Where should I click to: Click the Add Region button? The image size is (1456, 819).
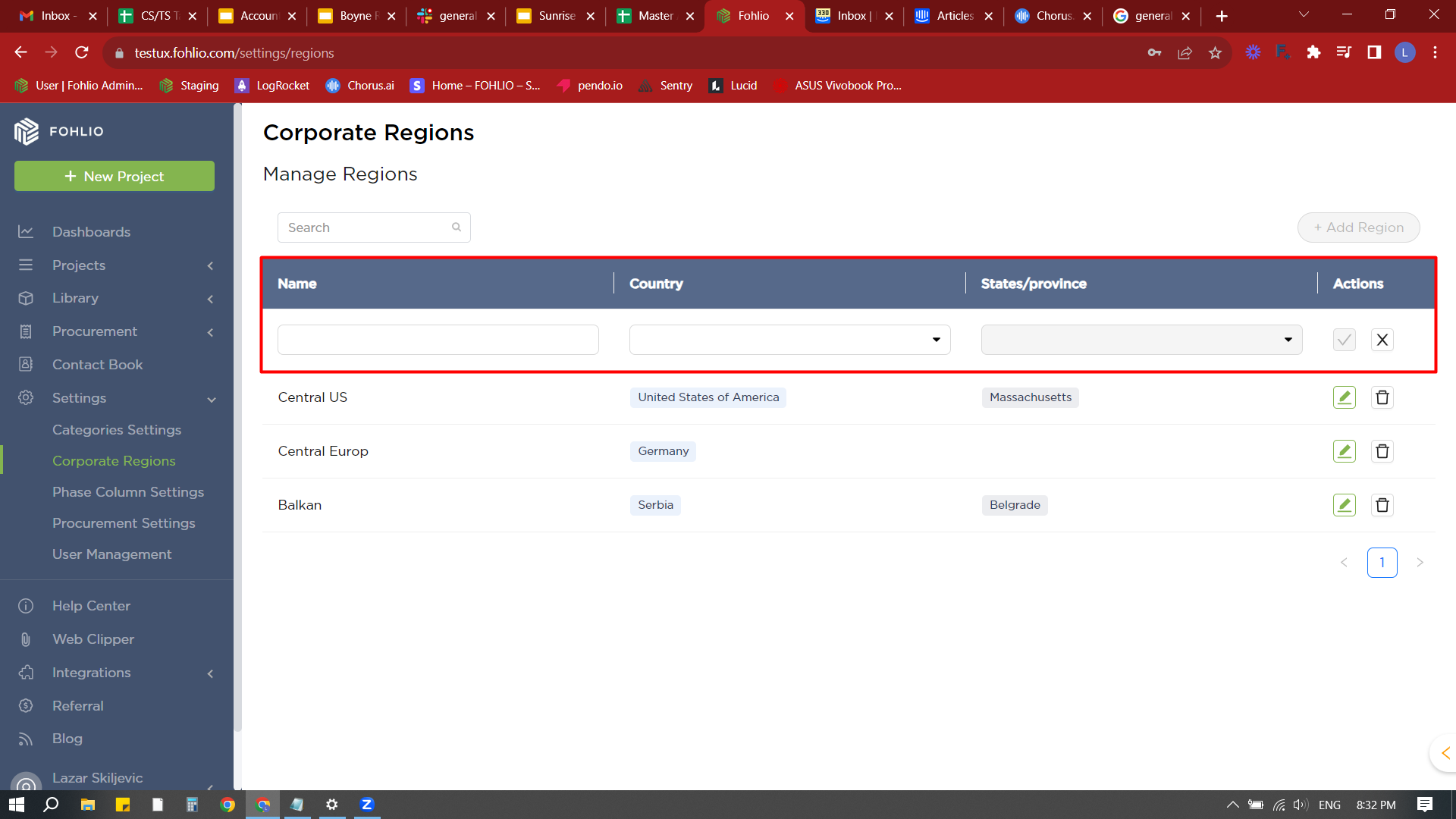[x=1358, y=227]
